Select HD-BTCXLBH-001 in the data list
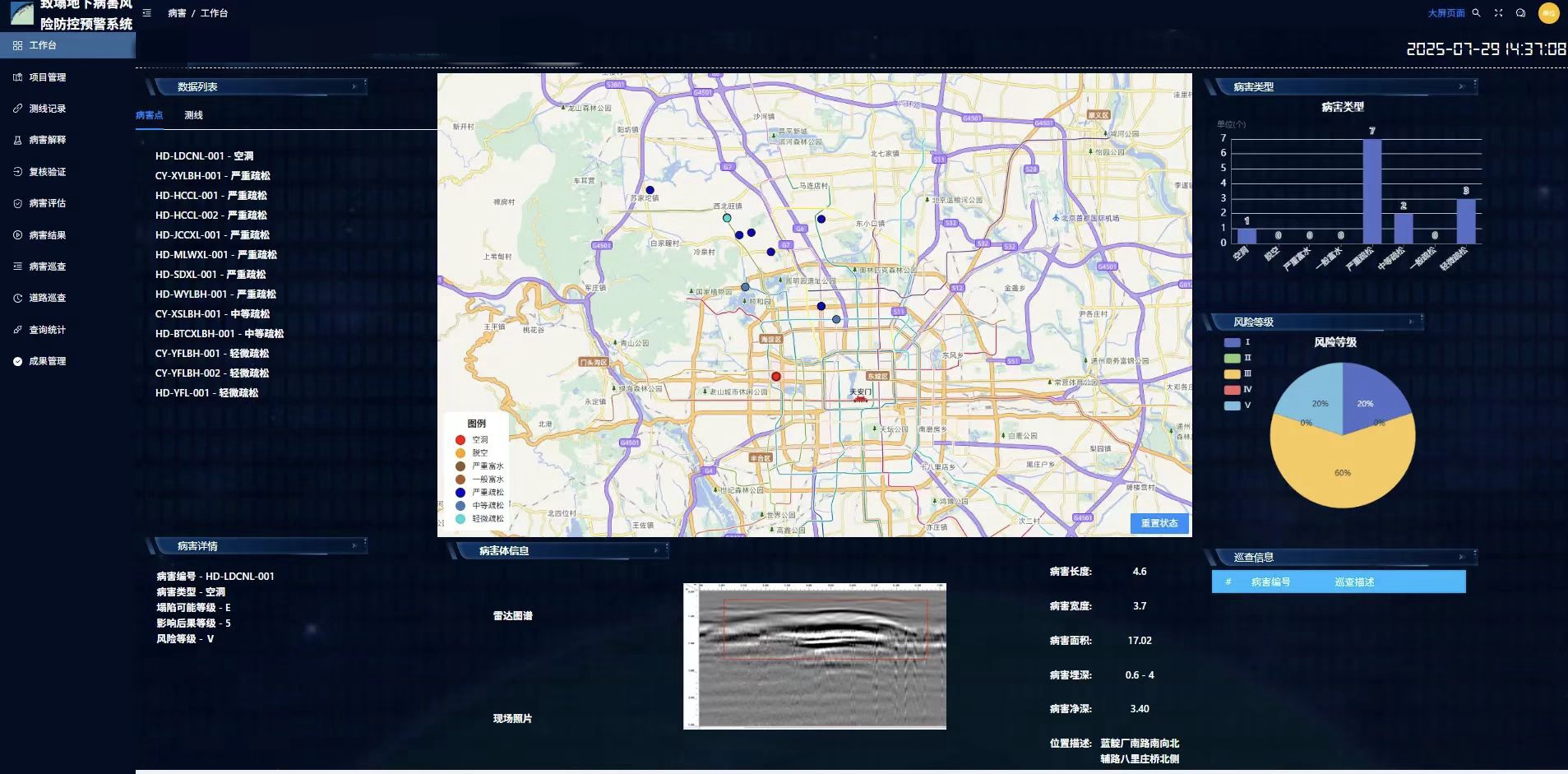The height and width of the screenshot is (774, 1568). point(219,334)
